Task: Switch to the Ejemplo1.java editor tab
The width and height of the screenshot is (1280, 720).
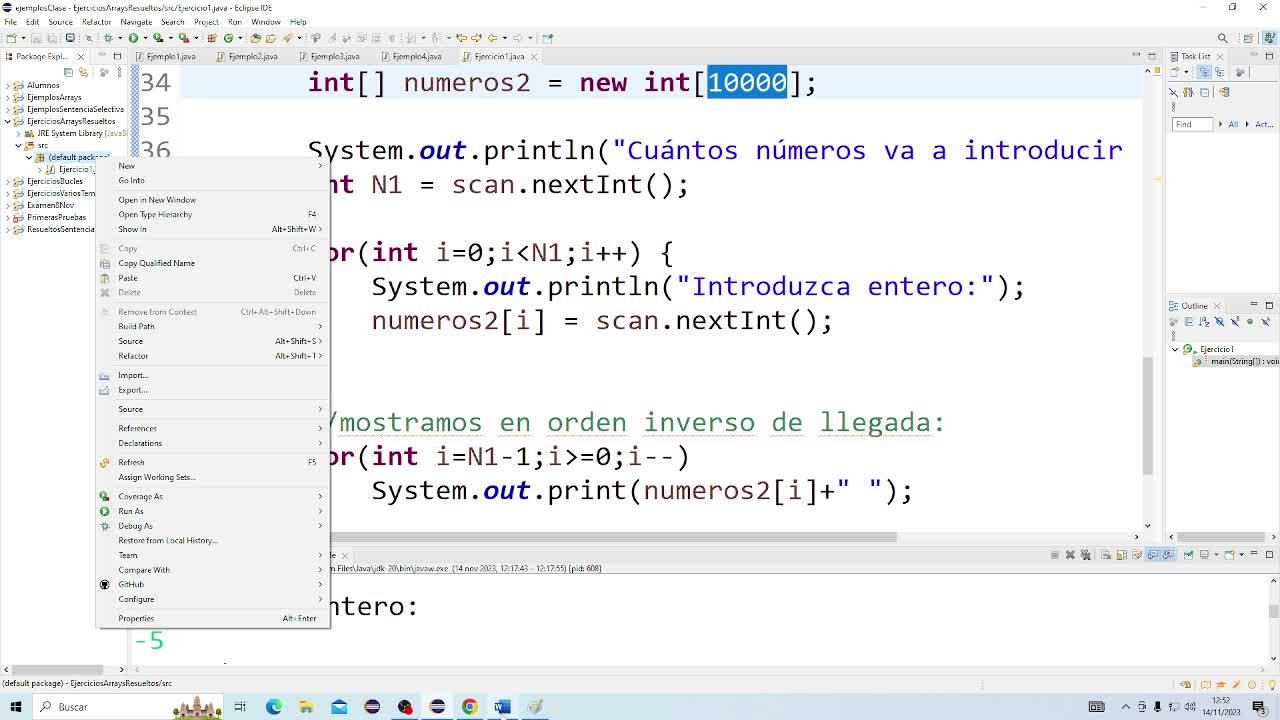Action: 166,56
